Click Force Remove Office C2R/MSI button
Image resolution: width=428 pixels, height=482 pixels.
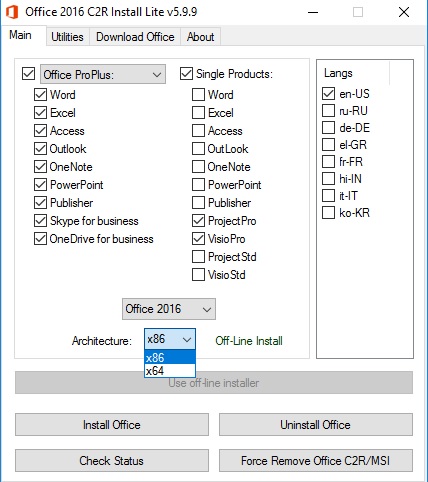[x=316, y=461]
